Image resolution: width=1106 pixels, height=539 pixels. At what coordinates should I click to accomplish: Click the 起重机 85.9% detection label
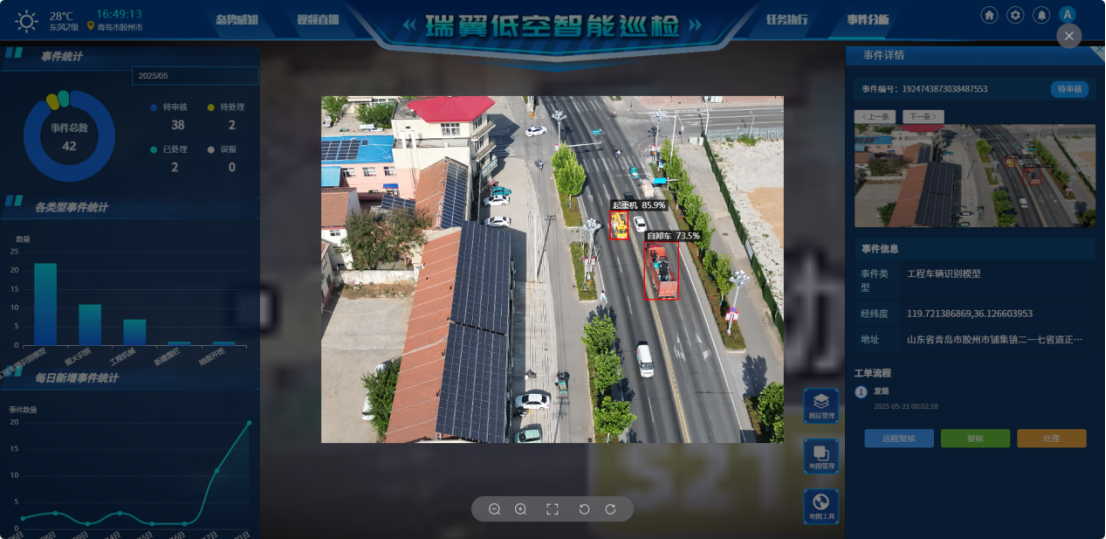pos(638,205)
